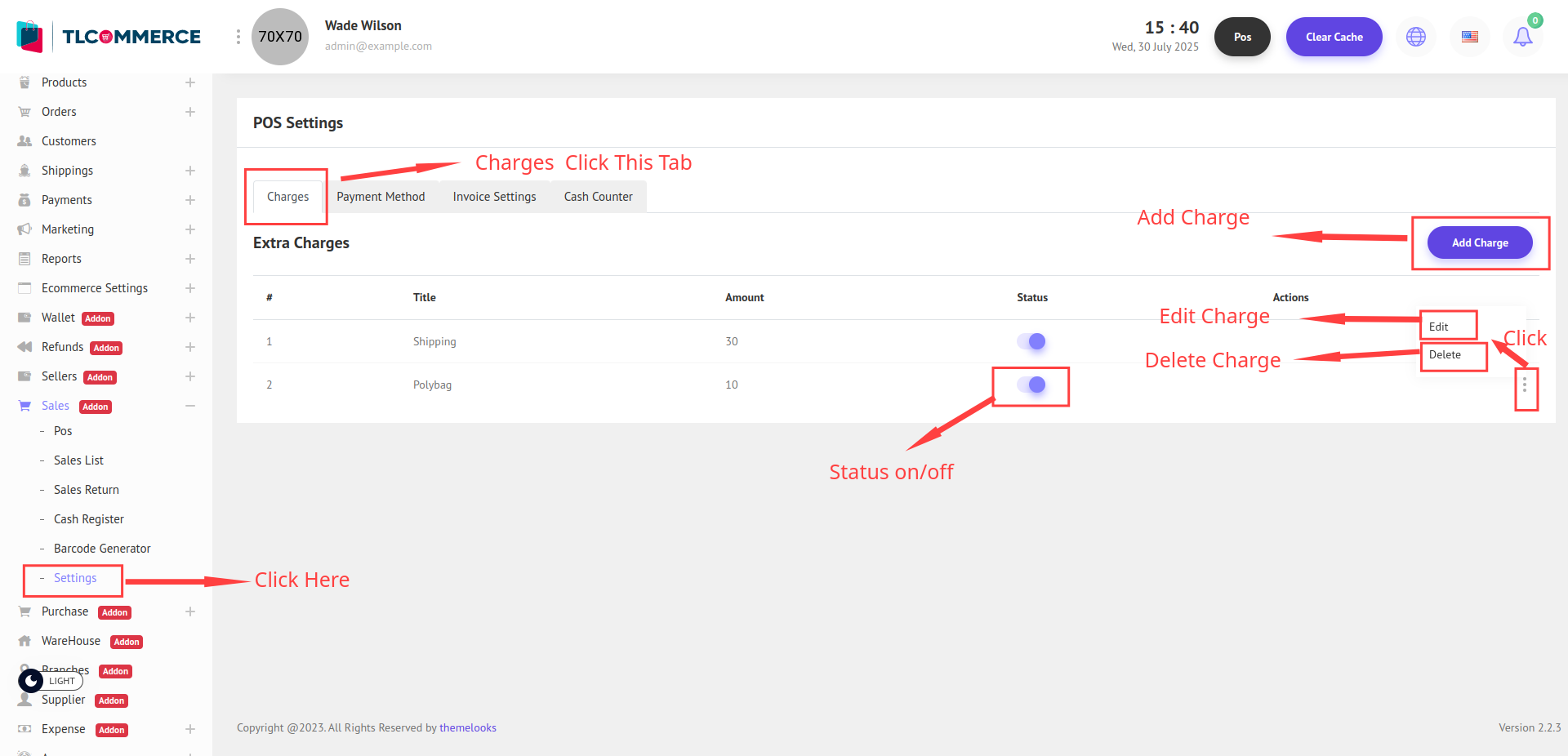Click the notification bell icon

(x=1522, y=37)
